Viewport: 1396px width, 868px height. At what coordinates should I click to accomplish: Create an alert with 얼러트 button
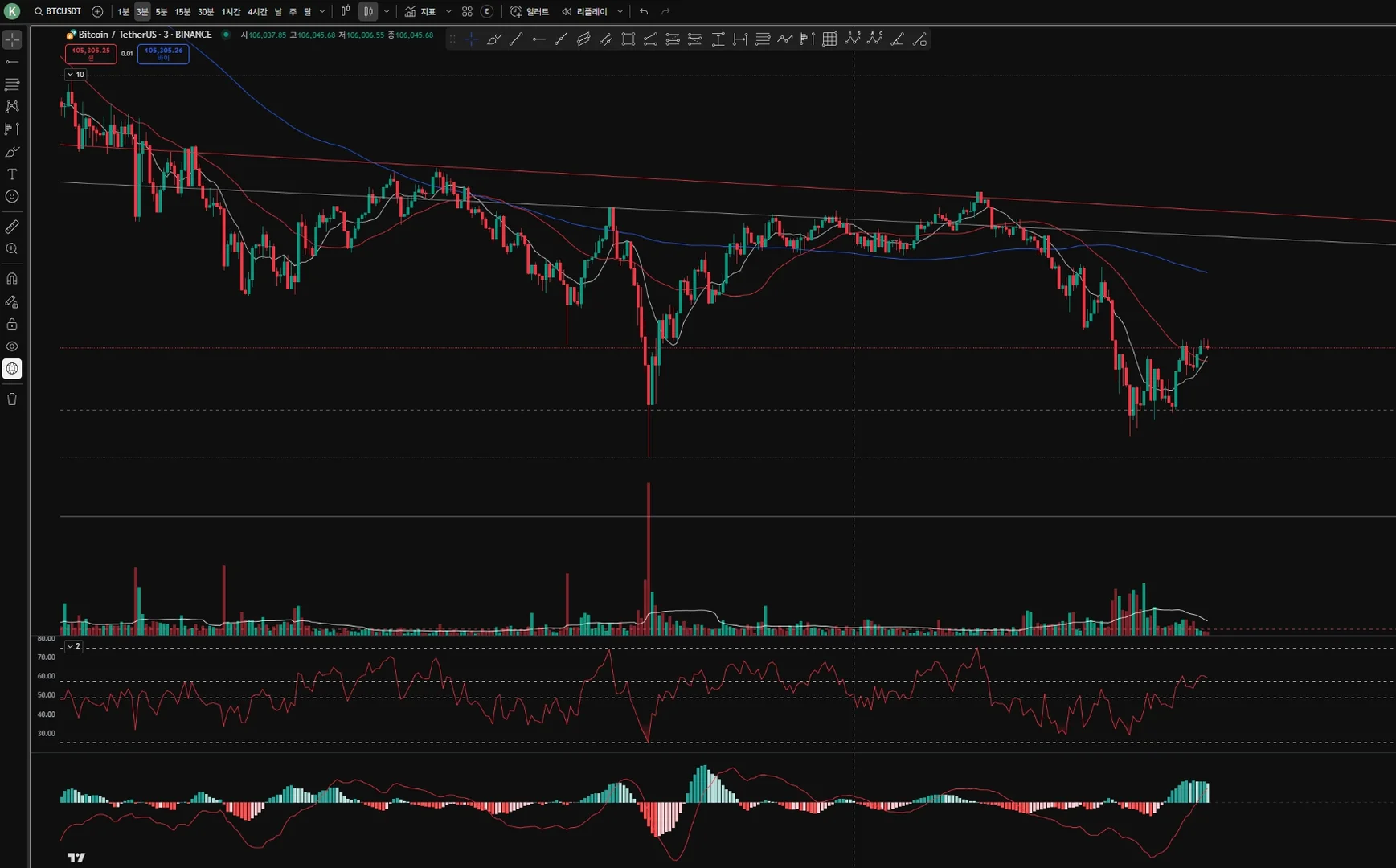click(530, 11)
